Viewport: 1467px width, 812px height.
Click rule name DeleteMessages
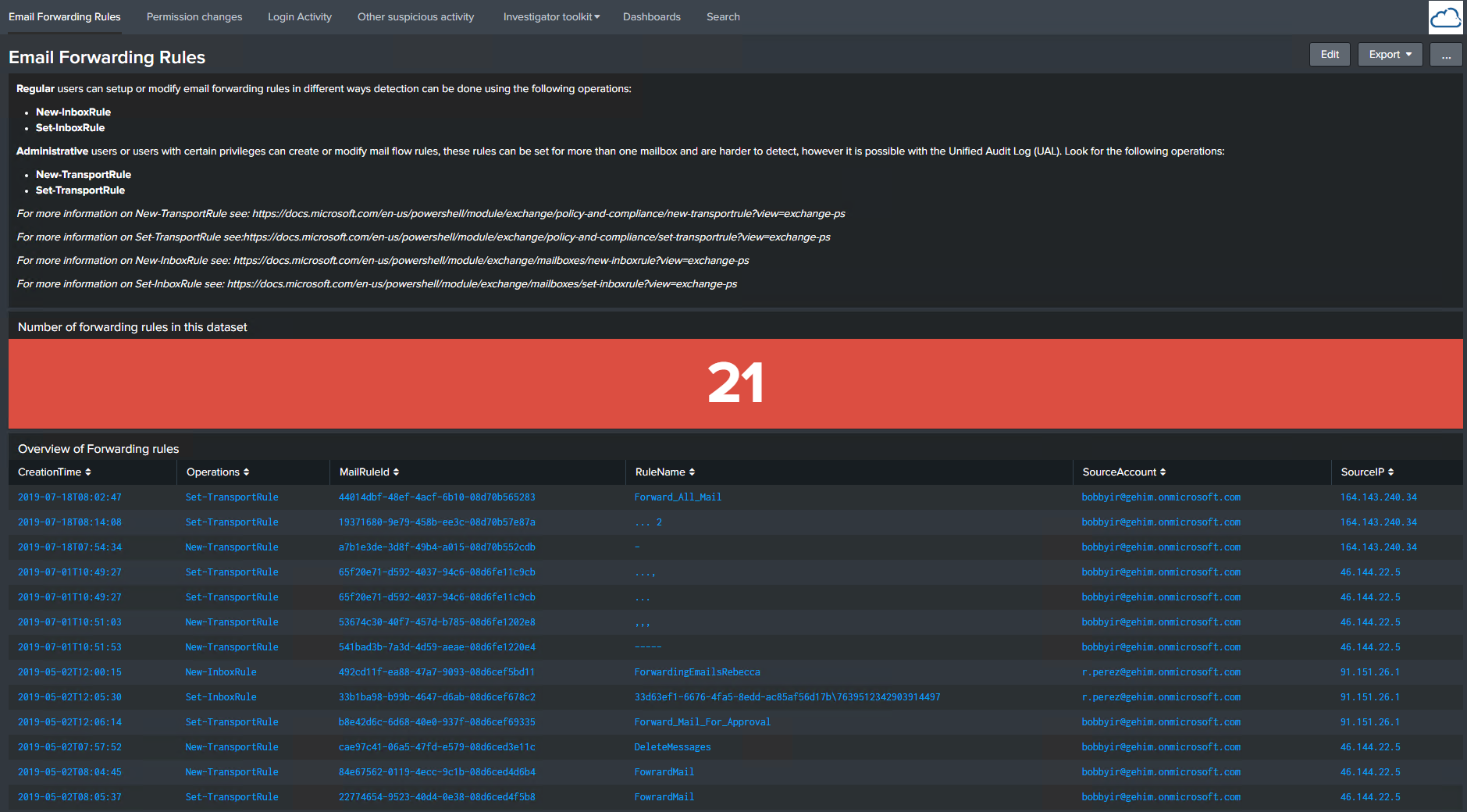click(x=673, y=747)
